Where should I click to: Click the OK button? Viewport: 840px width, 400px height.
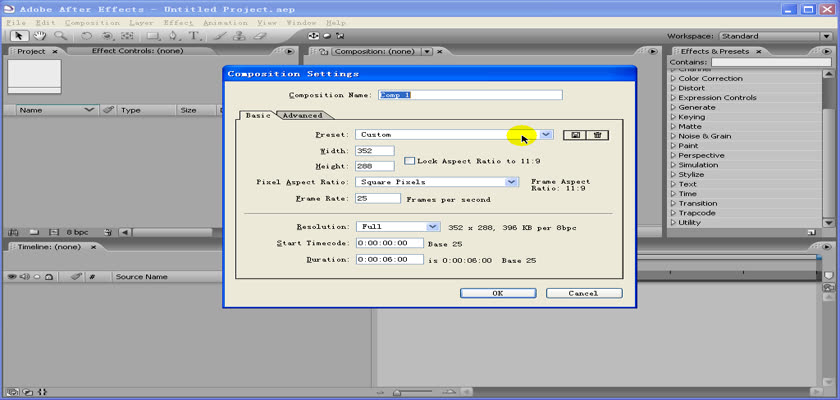coord(498,293)
